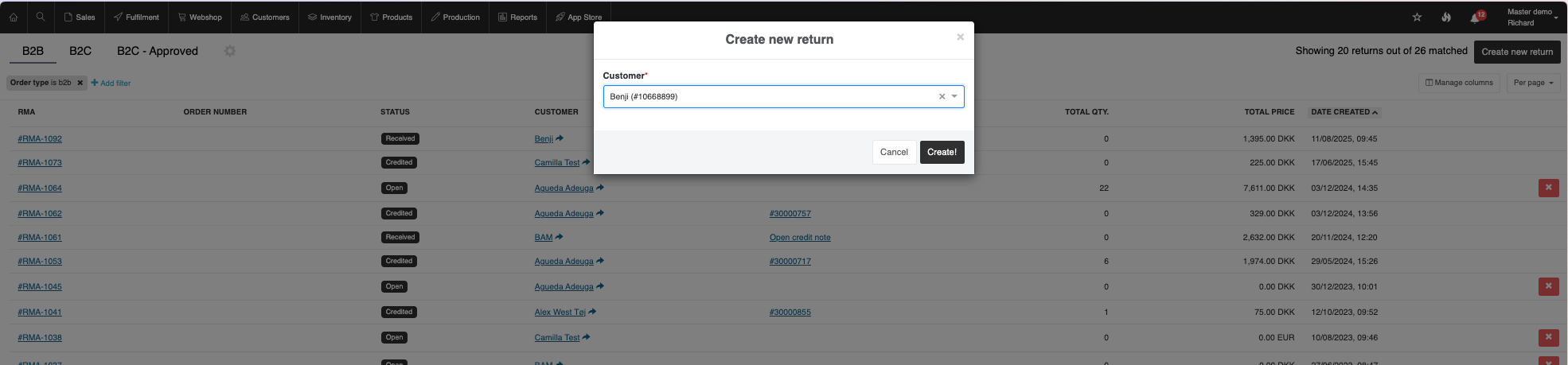Open the flame icon in top bar
Screen dimensions: 1568x365
coord(1446,17)
